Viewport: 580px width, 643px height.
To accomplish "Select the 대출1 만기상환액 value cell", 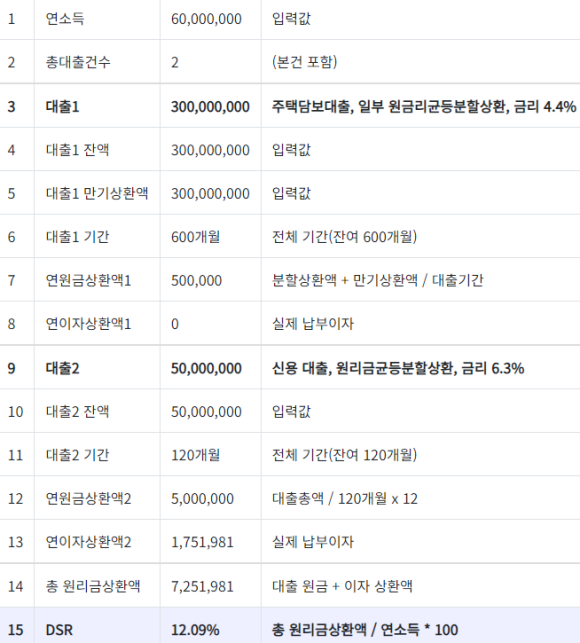I will click(210, 194).
